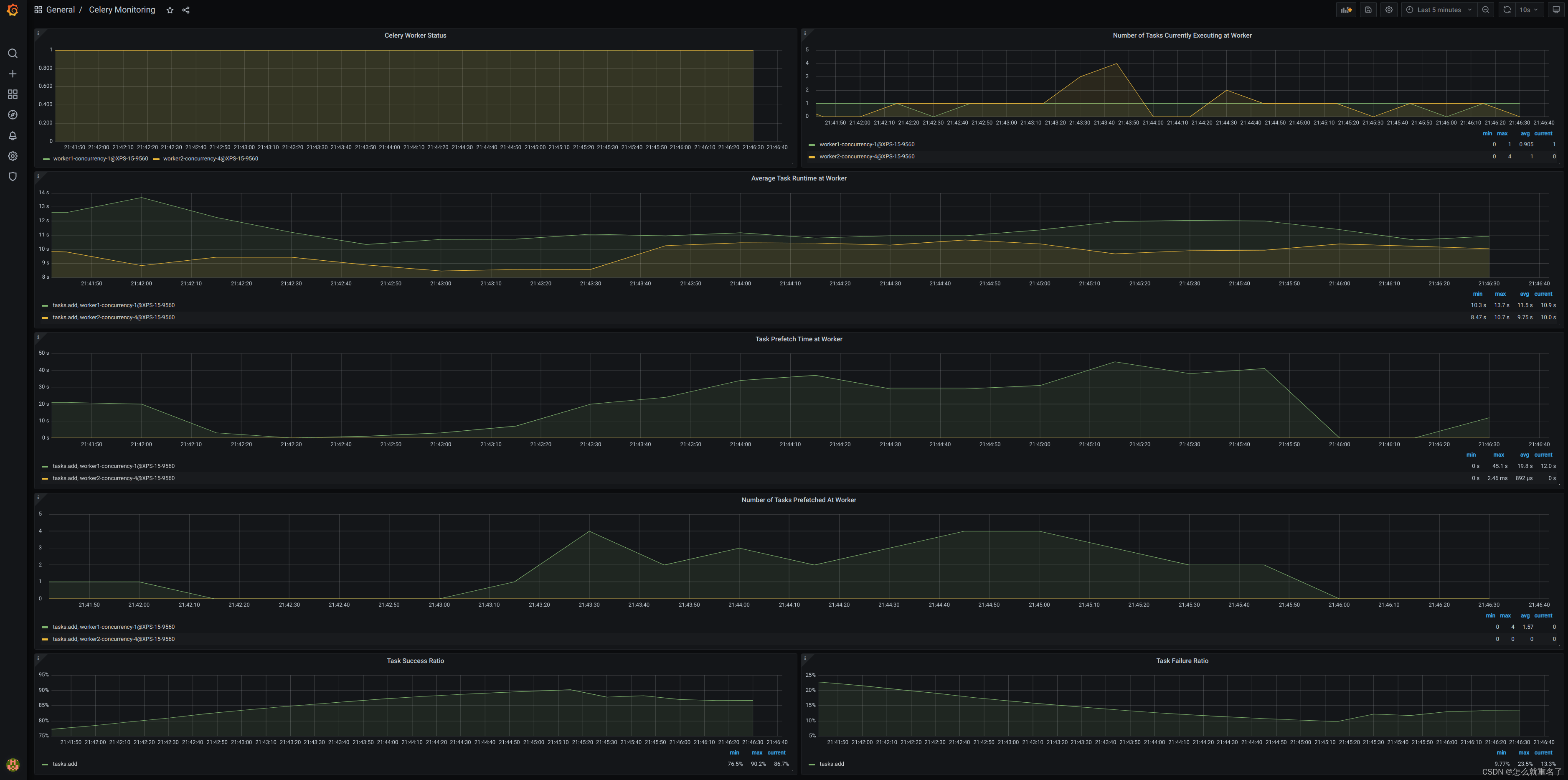Share the dashboard via share icon
This screenshot has height=780, width=1568.
pyautogui.click(x=186, y=10)
